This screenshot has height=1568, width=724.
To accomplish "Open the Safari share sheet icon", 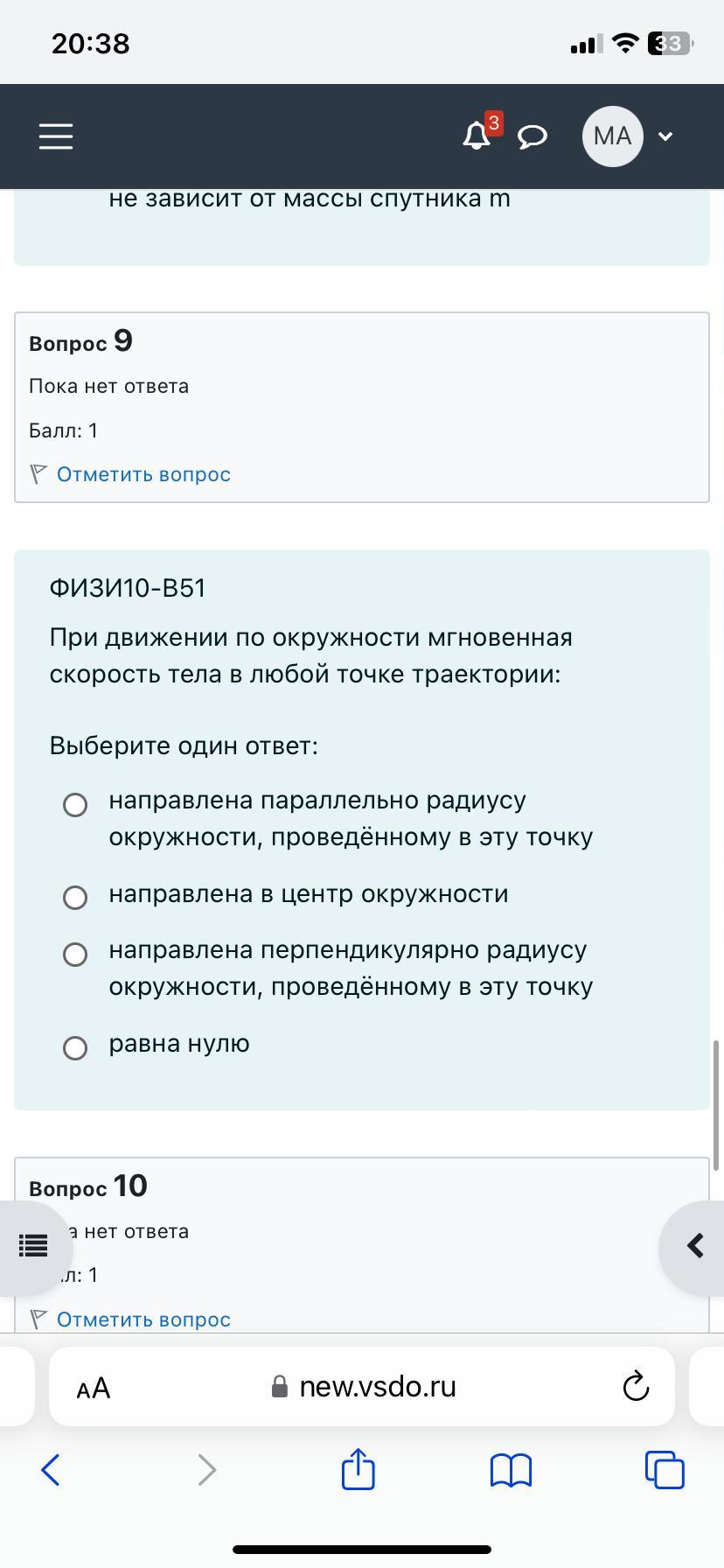I will [x=359, y=1468].
